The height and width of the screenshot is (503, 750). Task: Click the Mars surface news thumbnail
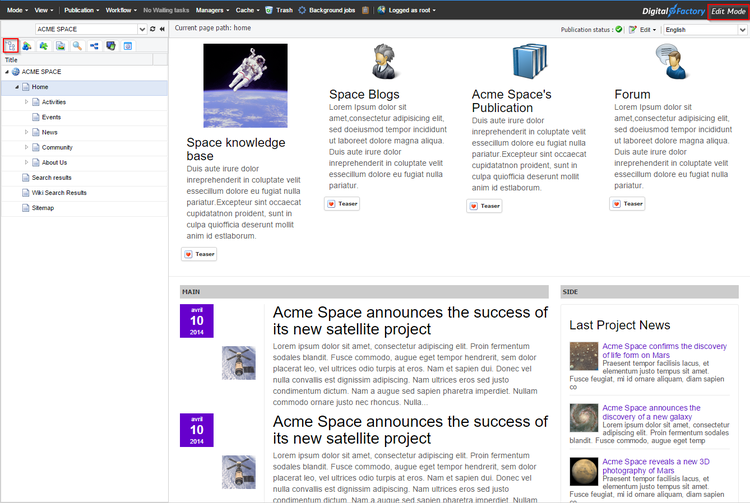[584, 356]
